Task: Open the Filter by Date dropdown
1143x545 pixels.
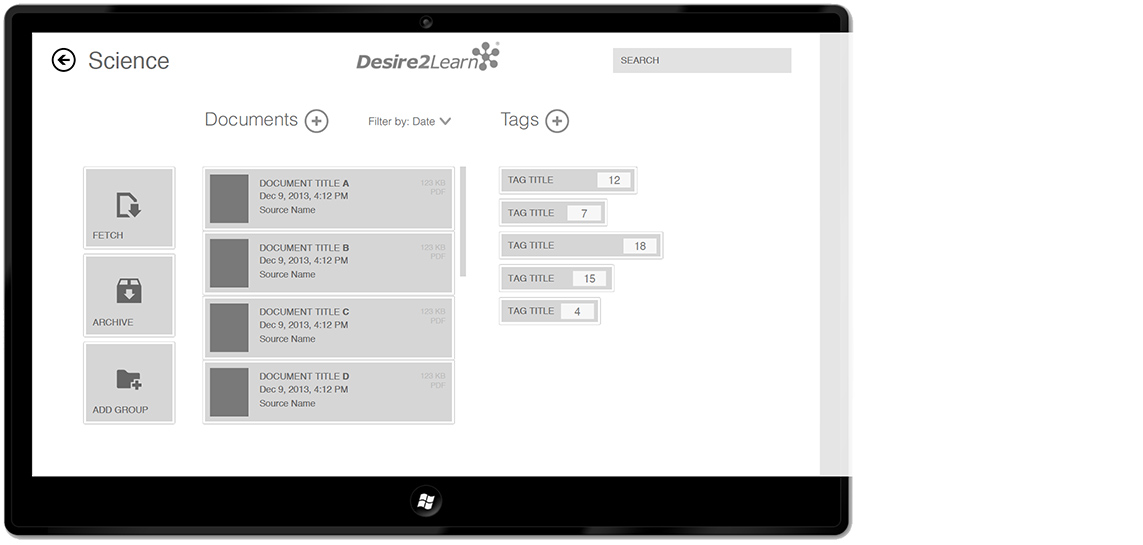Action: coord(410,122)
